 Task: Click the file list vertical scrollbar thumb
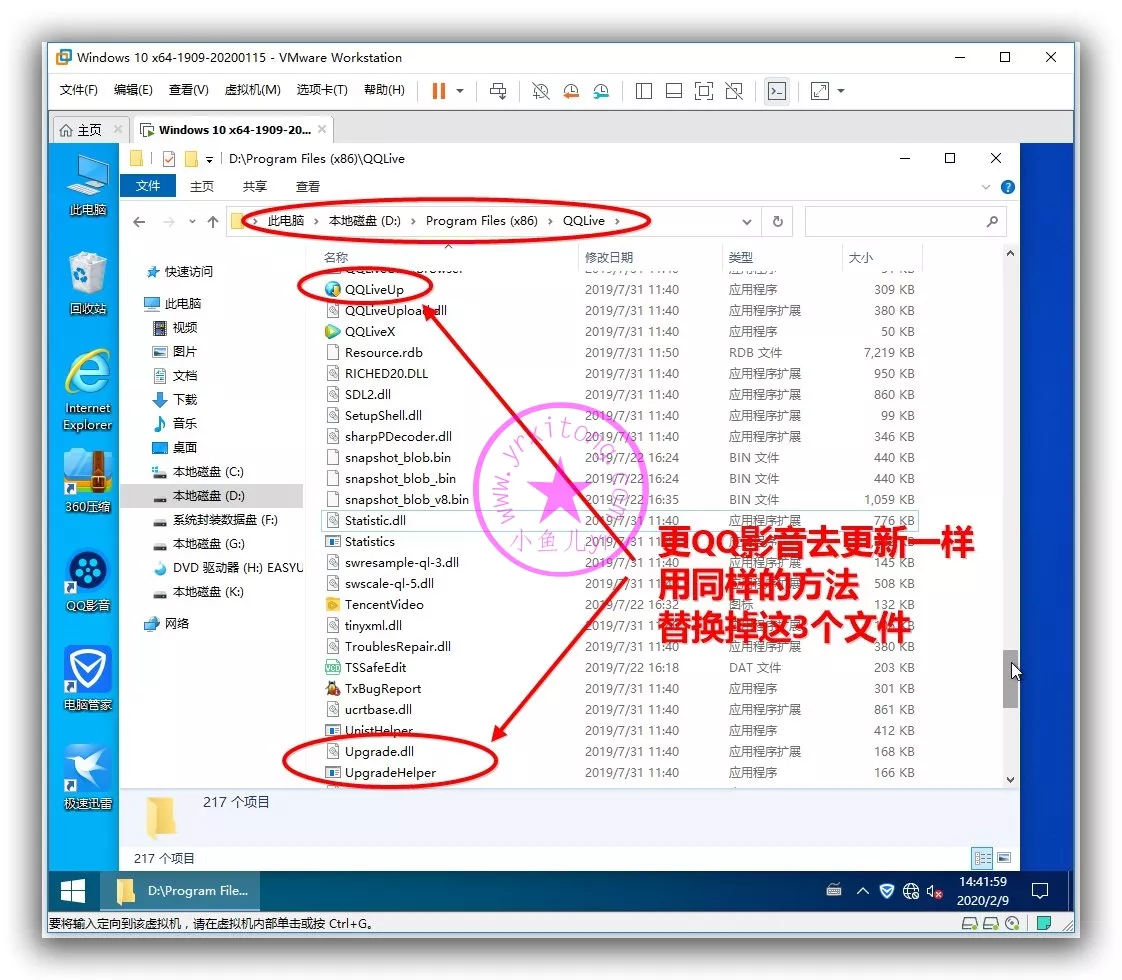coord(1010,679)
